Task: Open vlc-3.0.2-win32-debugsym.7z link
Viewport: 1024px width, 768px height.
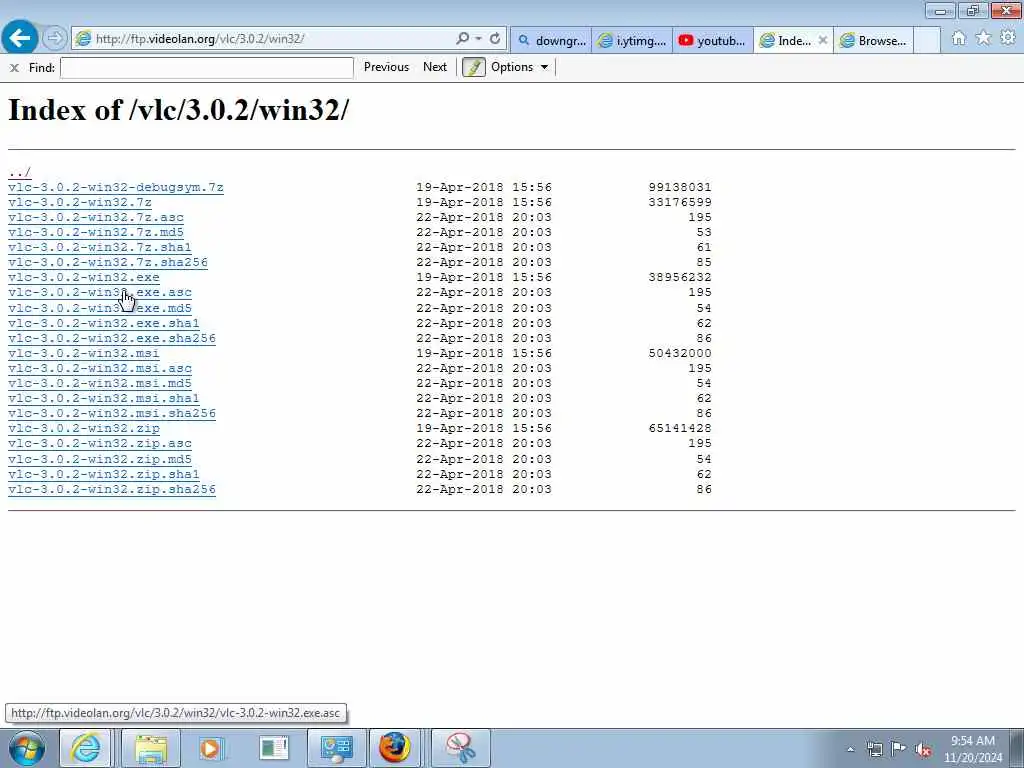Action: (116, 187)
